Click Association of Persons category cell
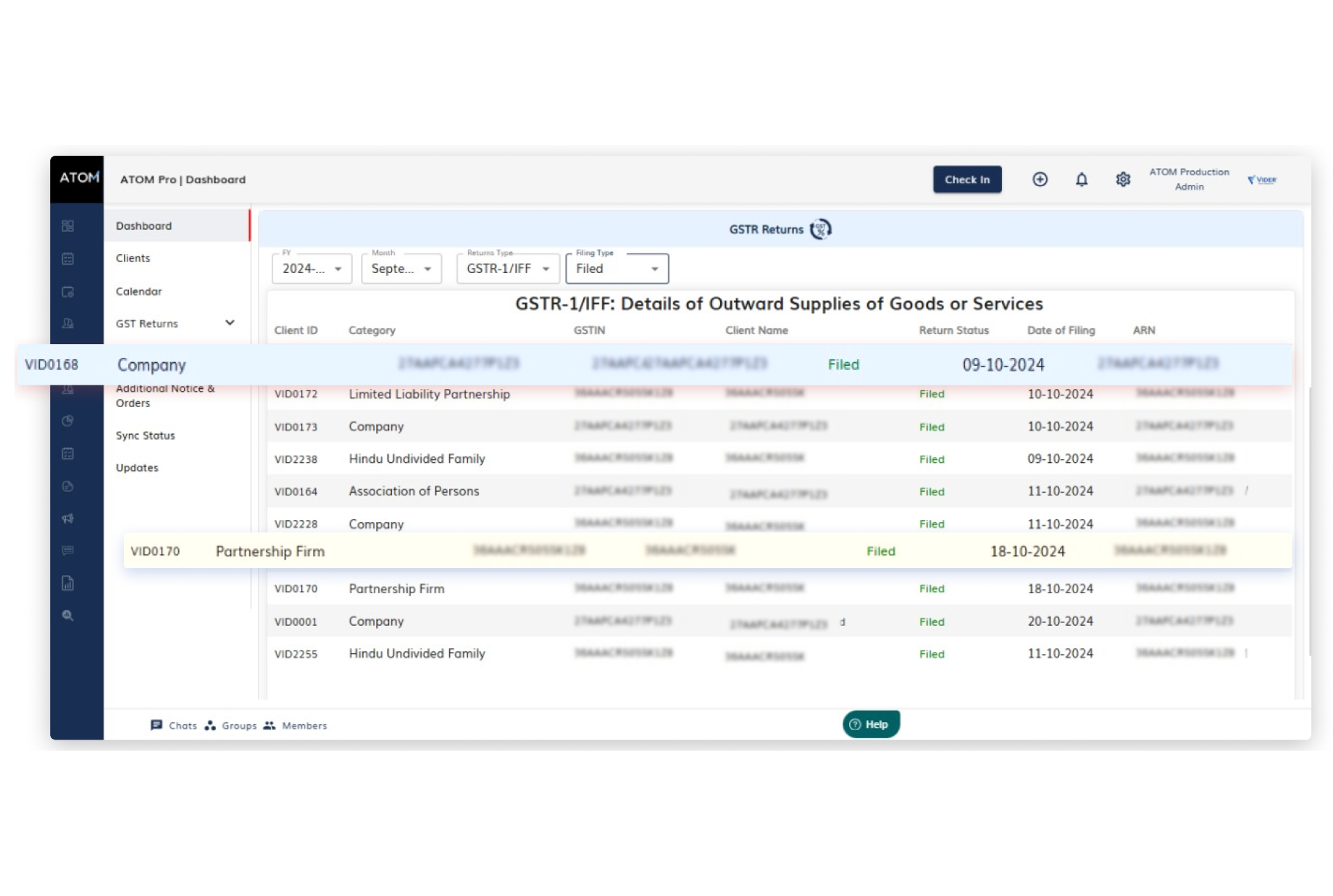 point(414,491)
